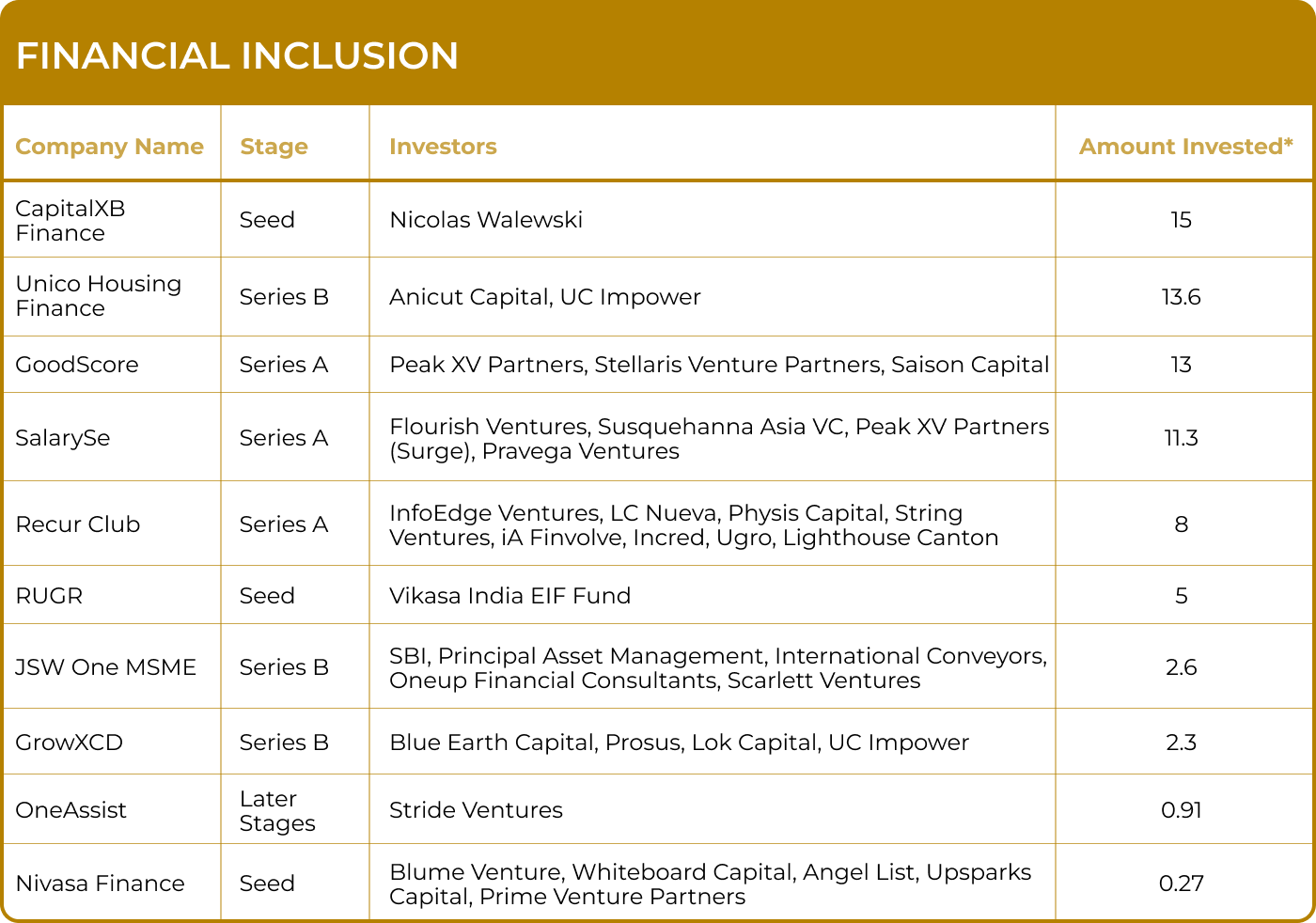Select the OneAssist company cell
The width and height of the screenshot is (1316, 923).
(70, 810)
